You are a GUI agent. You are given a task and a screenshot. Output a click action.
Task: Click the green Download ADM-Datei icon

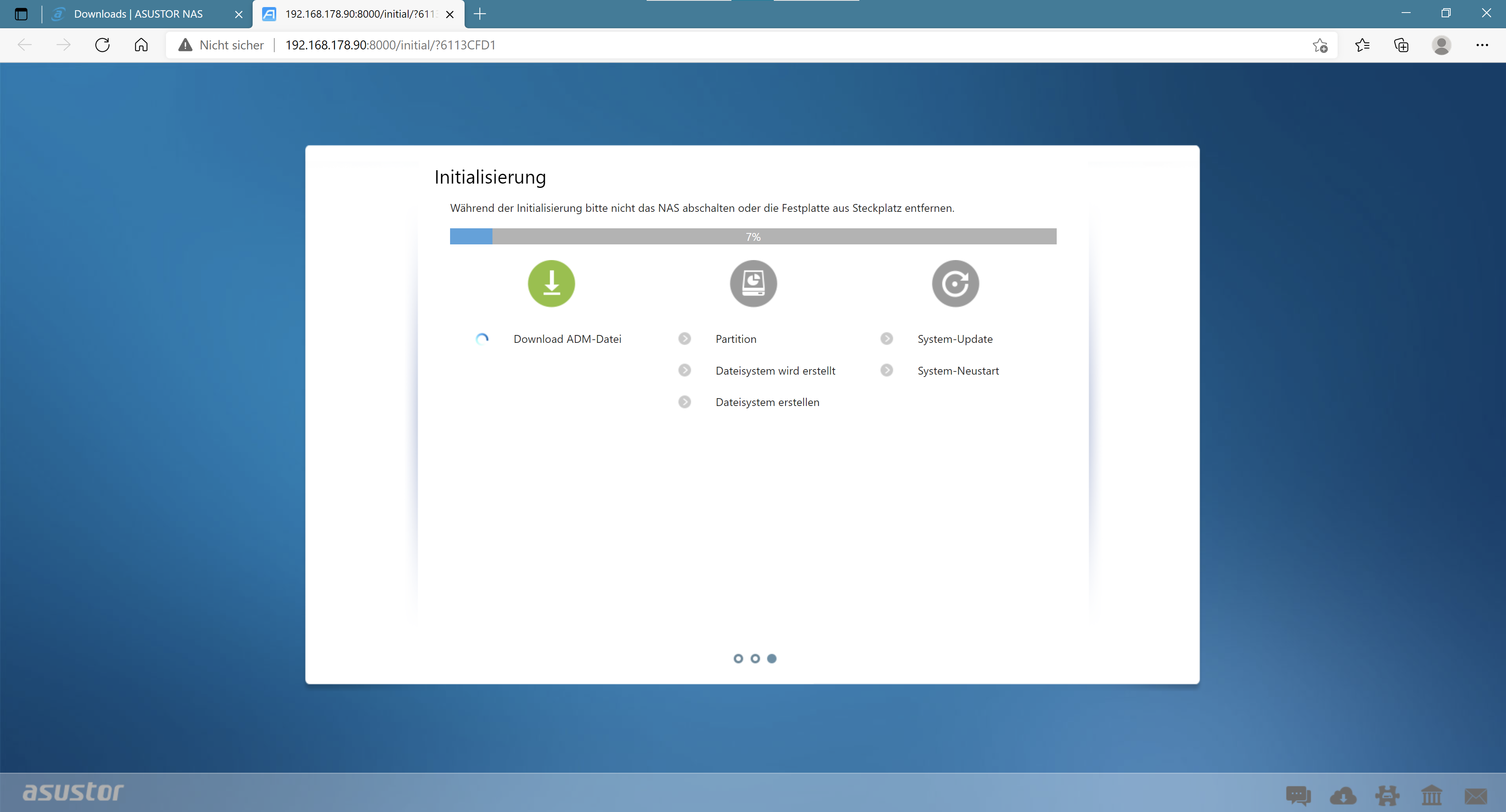pyautogui.click(x=551, y=284)
